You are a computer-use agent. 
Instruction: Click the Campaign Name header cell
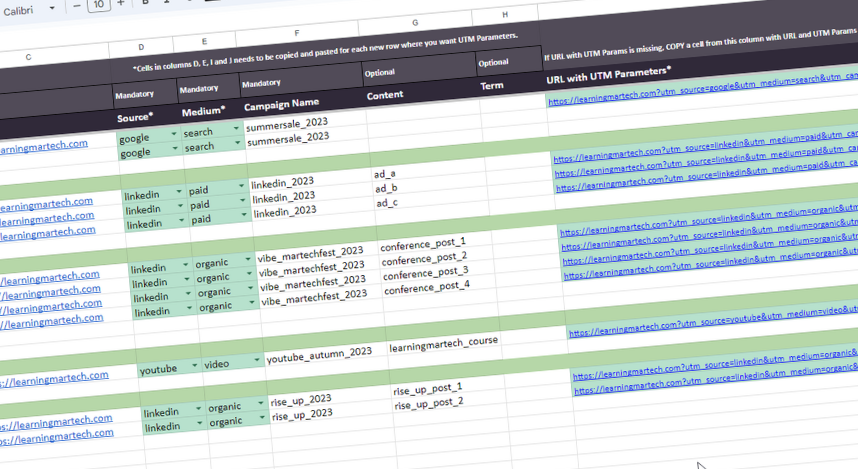click(281, 104)
